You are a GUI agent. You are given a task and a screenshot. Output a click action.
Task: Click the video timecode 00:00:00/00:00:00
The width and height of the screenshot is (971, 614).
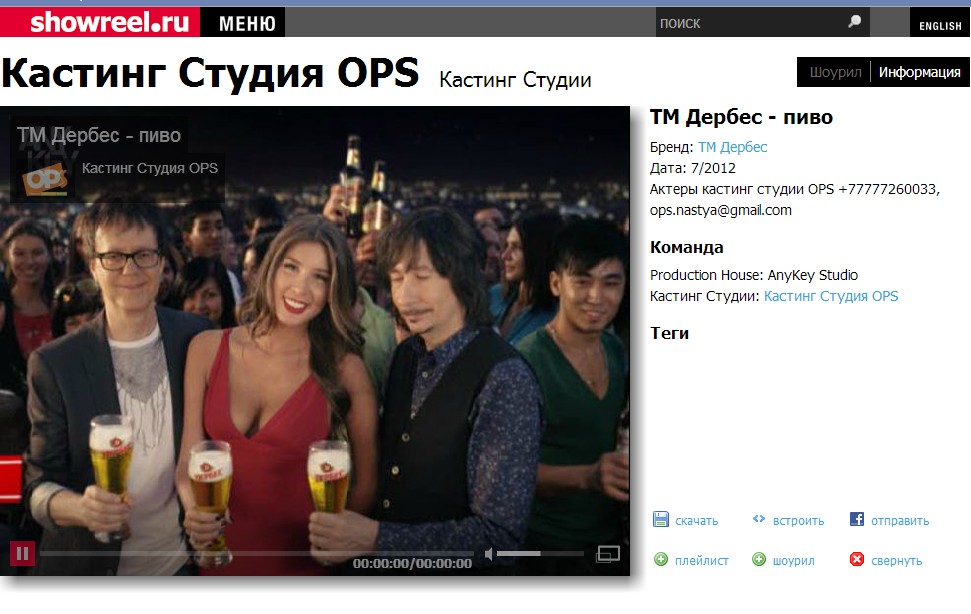412,564
